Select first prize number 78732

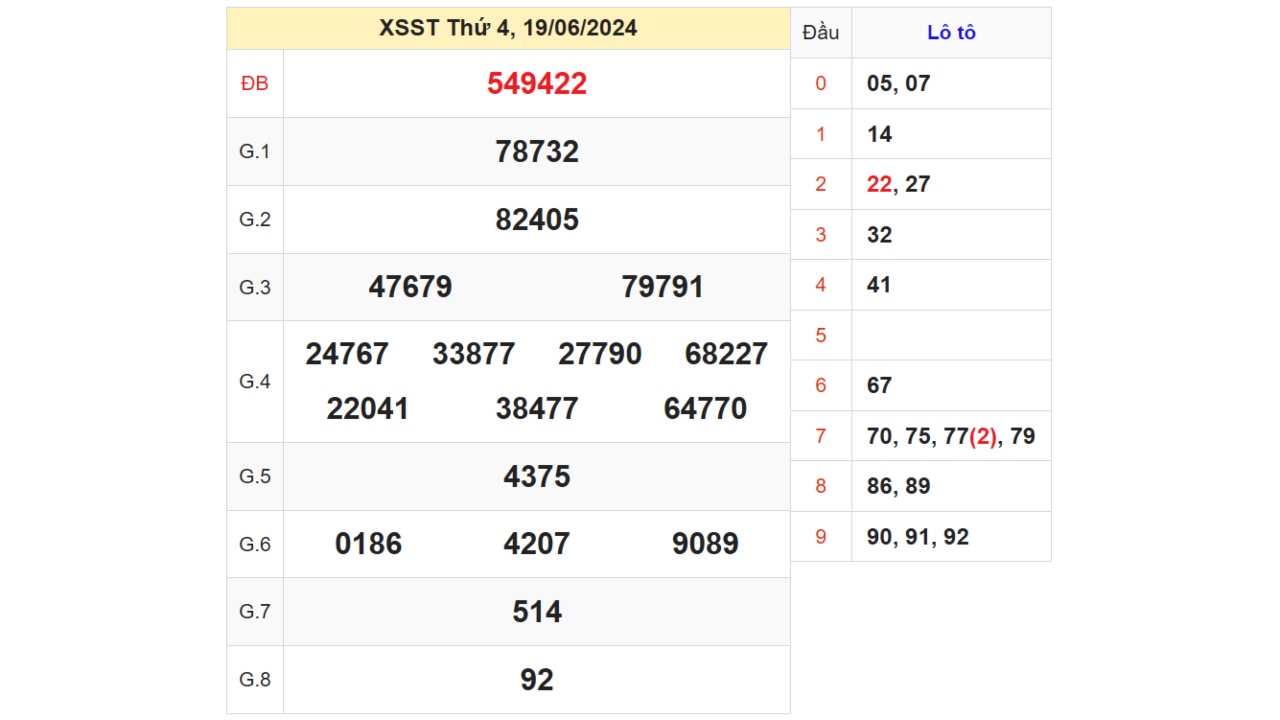[x=537, y=152]
